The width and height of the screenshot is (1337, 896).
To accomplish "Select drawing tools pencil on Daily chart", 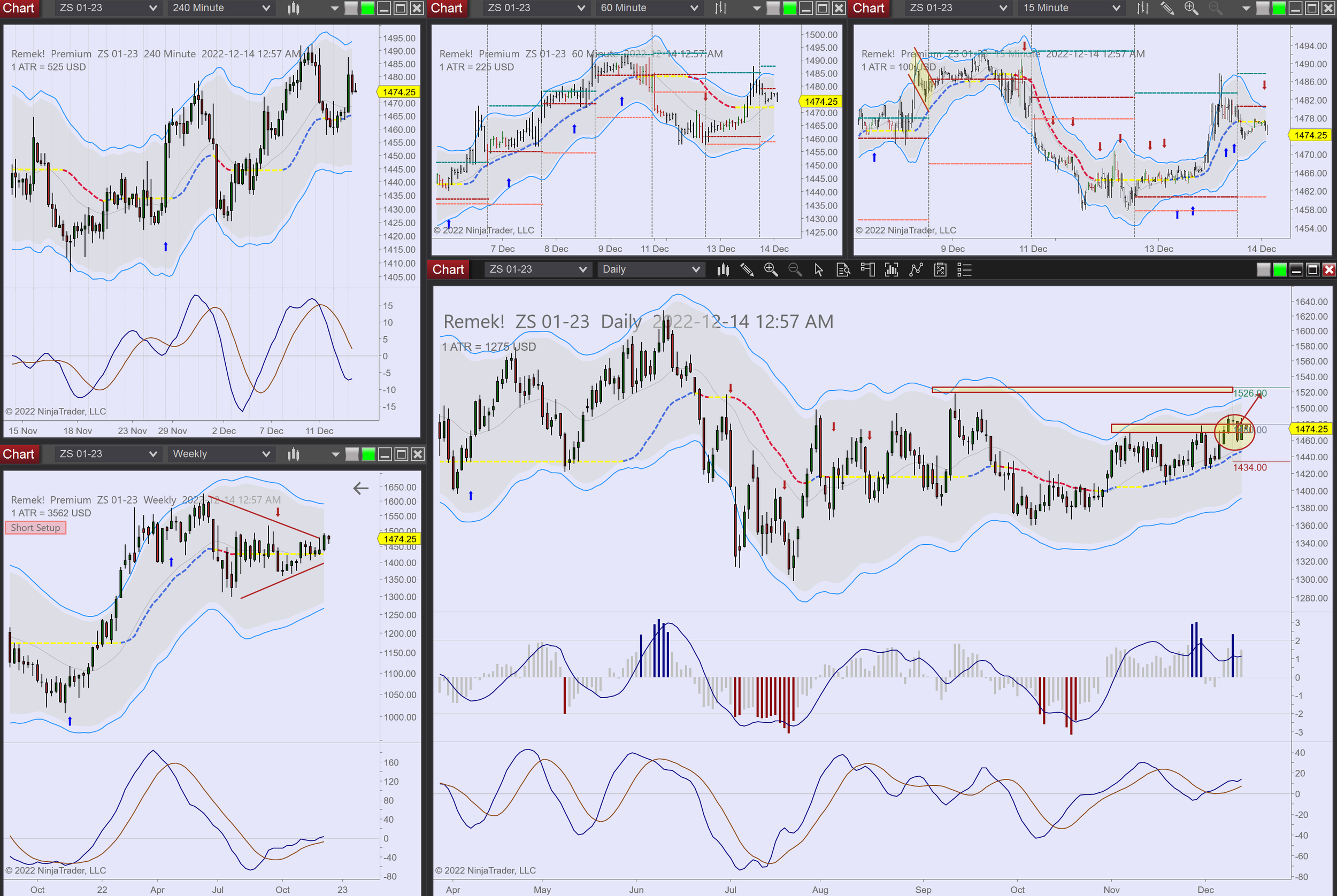I will click(x=747, y=270).
